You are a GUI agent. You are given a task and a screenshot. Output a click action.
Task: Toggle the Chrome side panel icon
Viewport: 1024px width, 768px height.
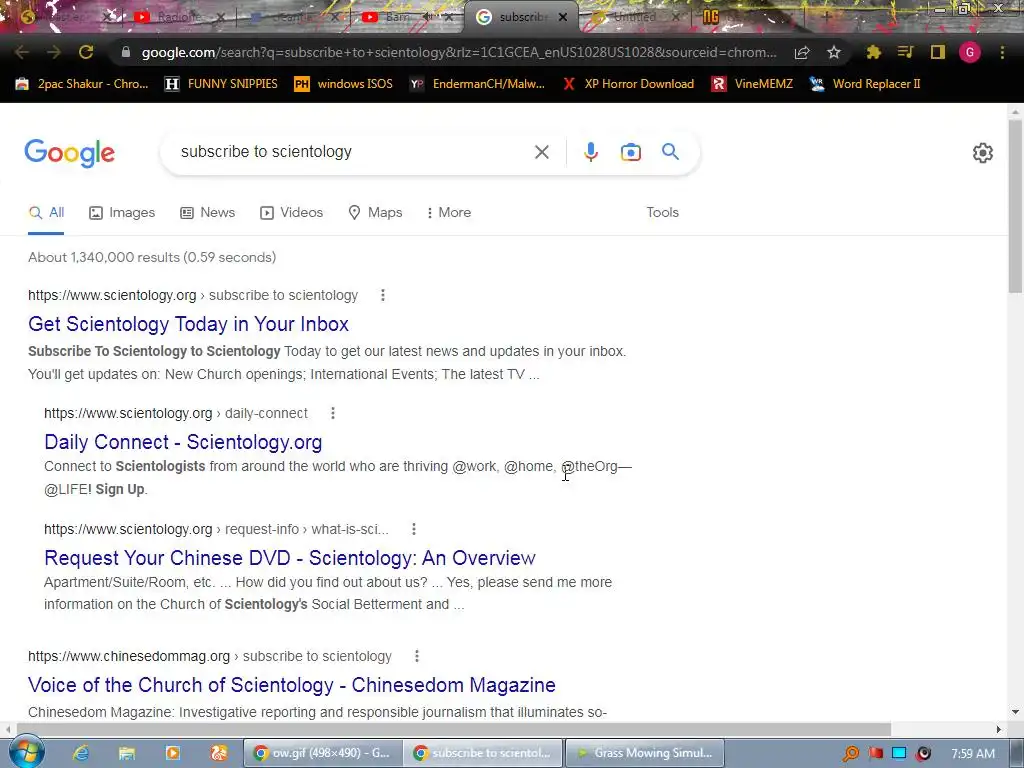click(938, 52)
